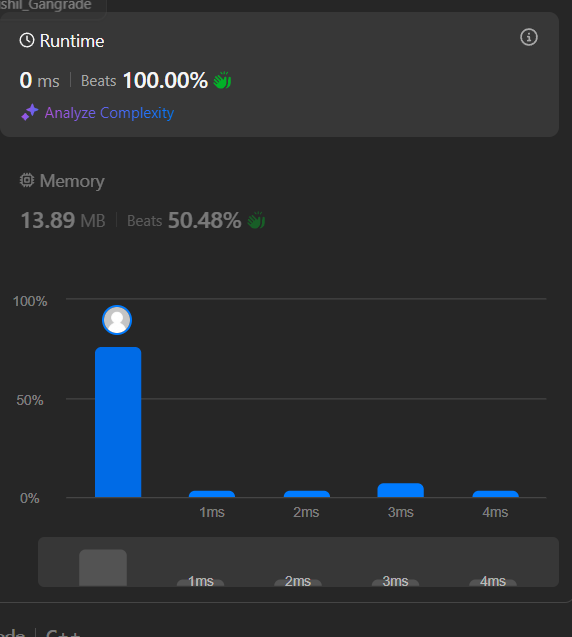Click the Memory chip icon

(x=27, y=180)
